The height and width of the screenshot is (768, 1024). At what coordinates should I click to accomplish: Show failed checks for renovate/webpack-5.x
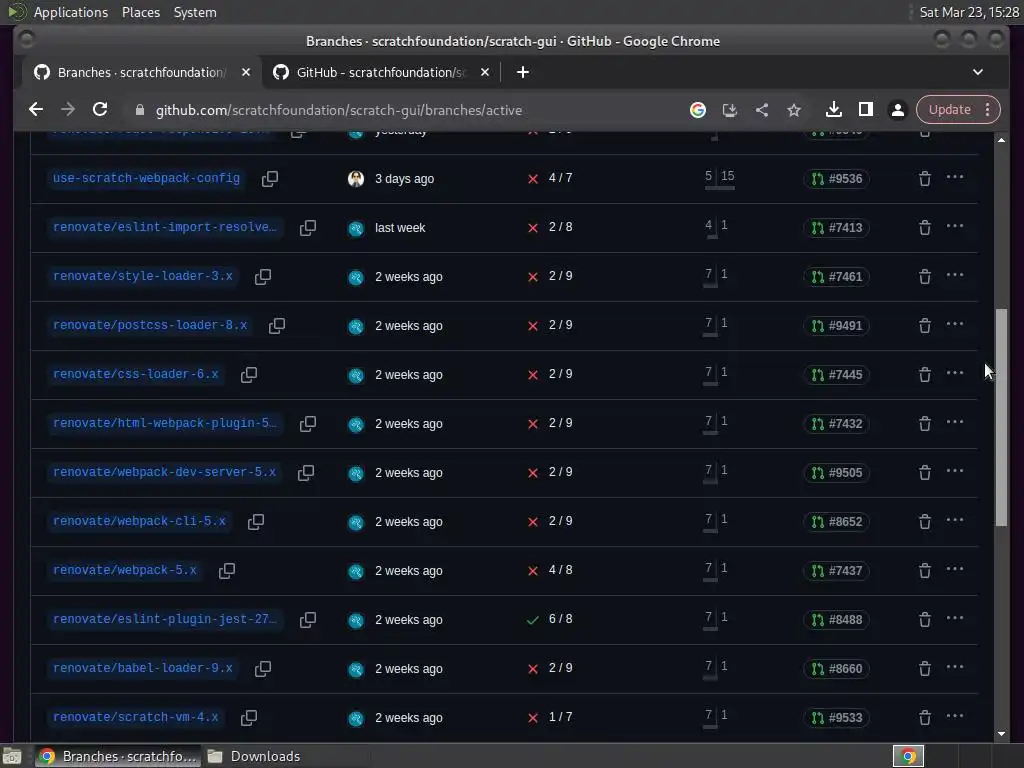click(x=533, y=570)
